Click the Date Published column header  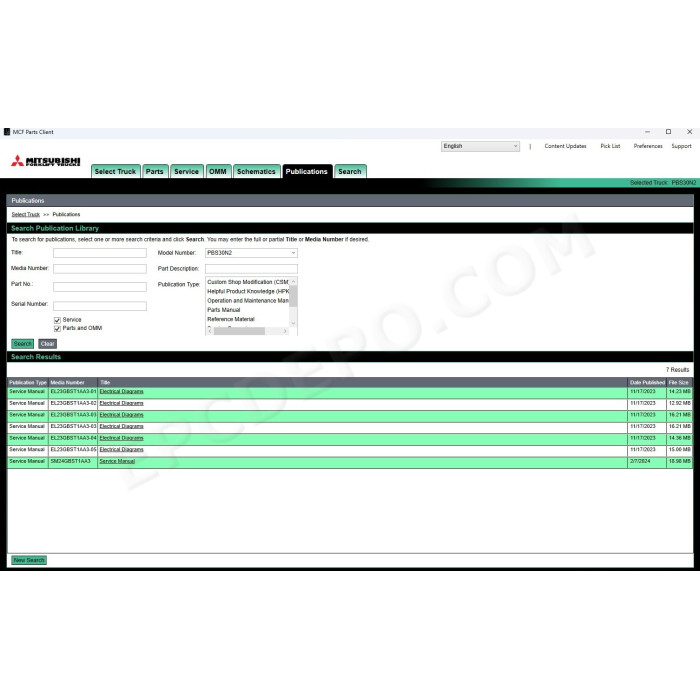click(647, 383)
